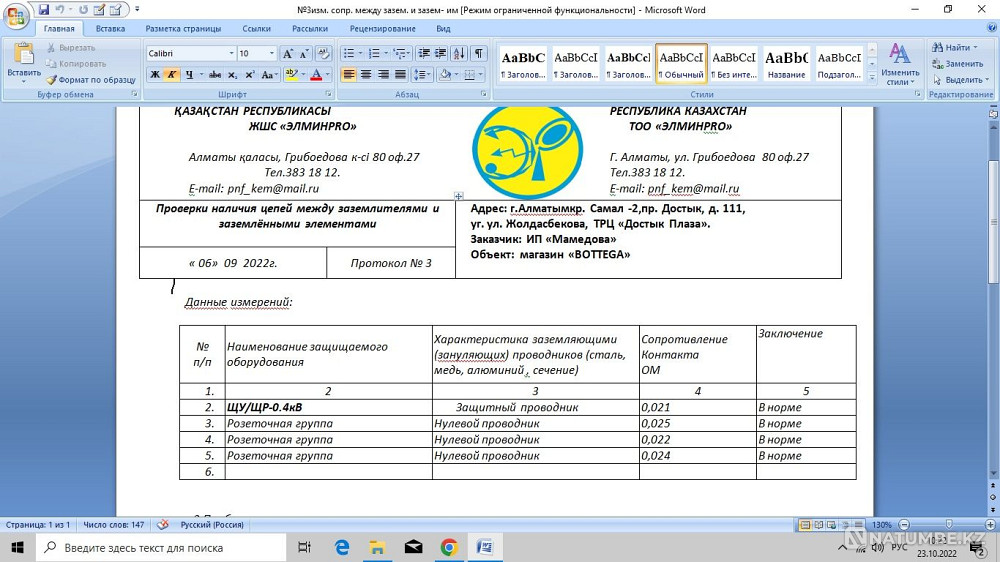Switch to the Рецензирование tab

coord(383,29)
